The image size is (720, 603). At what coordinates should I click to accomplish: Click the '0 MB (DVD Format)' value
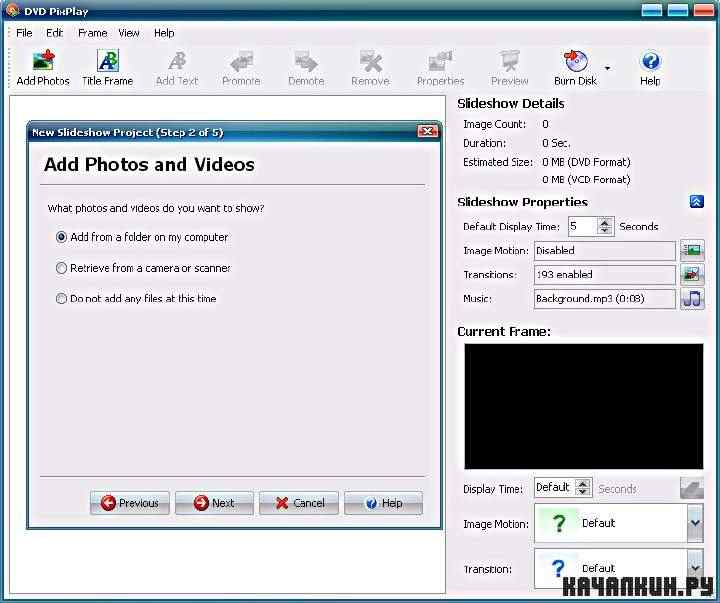point(586,162)
